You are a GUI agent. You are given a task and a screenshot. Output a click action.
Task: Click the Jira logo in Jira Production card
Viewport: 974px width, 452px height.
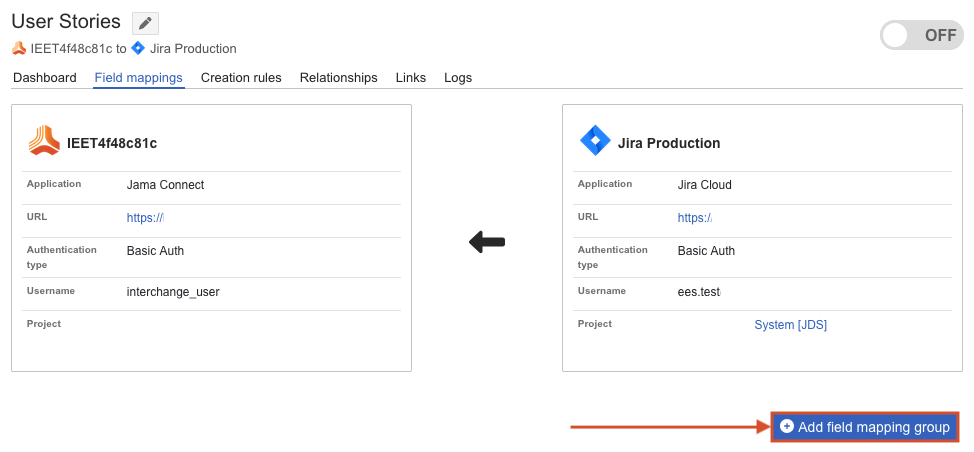[596, 141]
